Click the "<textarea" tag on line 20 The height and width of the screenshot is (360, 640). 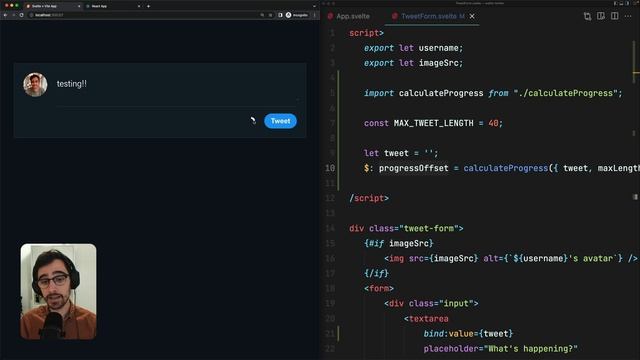click(426, 319)
